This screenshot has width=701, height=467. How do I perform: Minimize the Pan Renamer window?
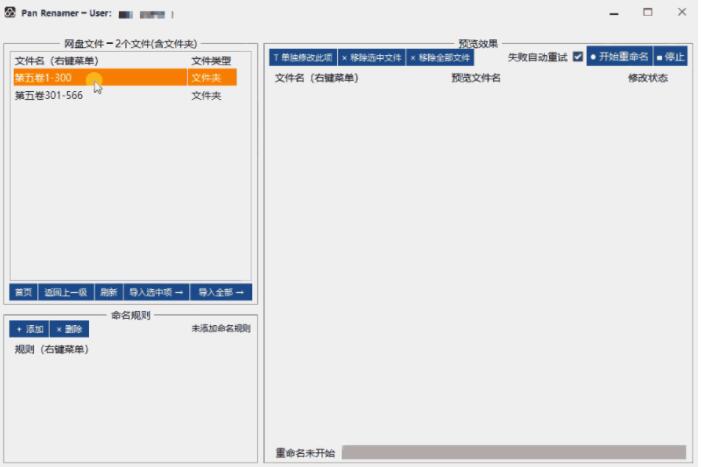click(614, 13)
